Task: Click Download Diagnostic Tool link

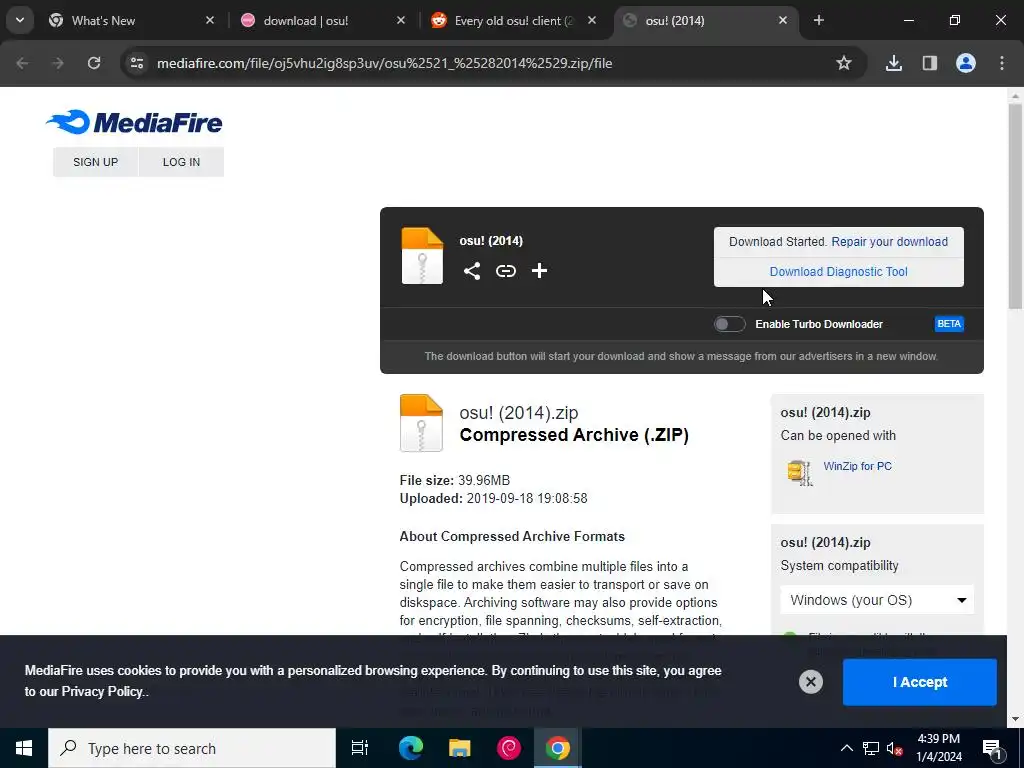Action: click(839, 272)
